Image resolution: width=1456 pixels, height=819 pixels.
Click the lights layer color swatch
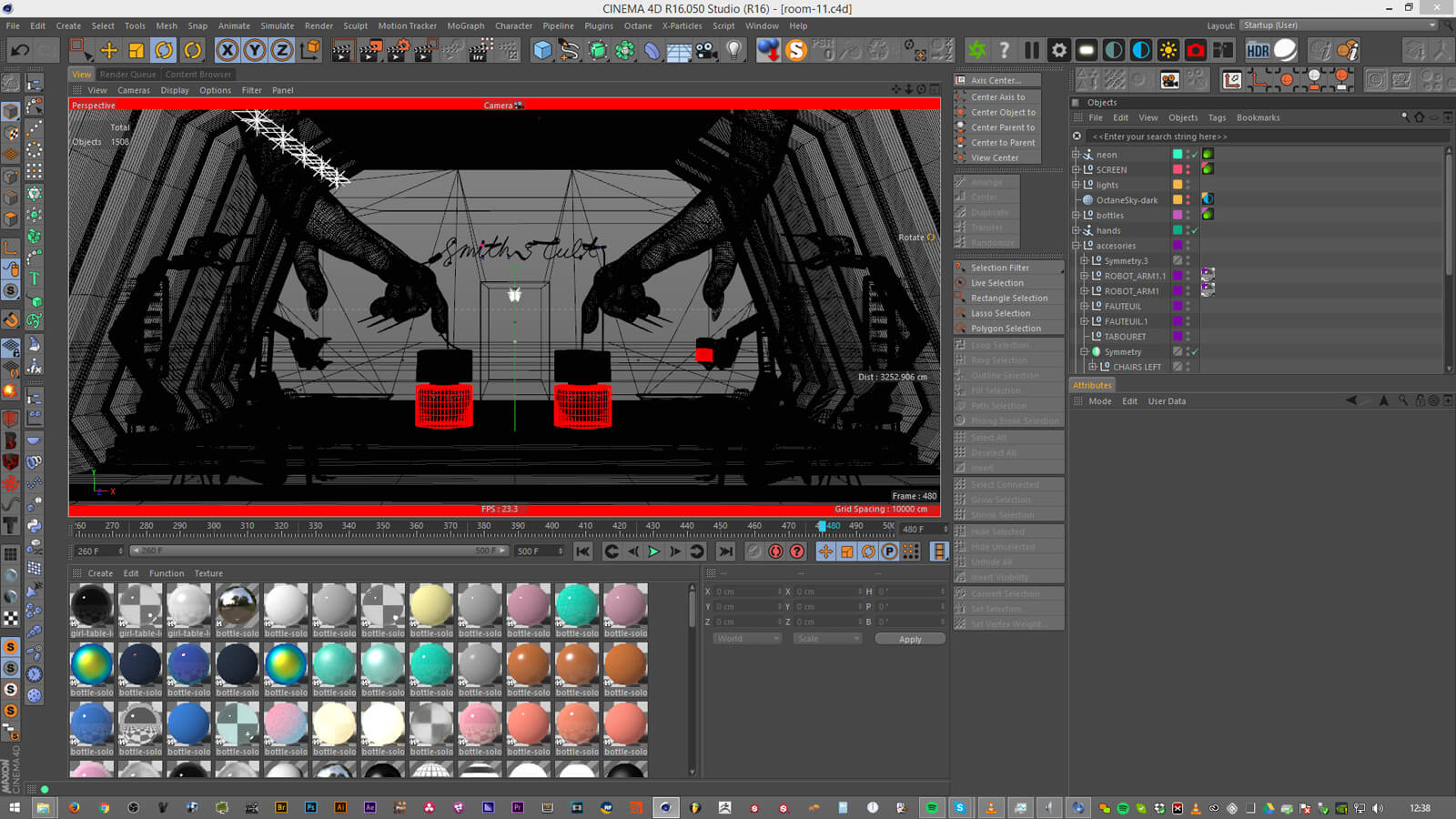coord(1178,185)
